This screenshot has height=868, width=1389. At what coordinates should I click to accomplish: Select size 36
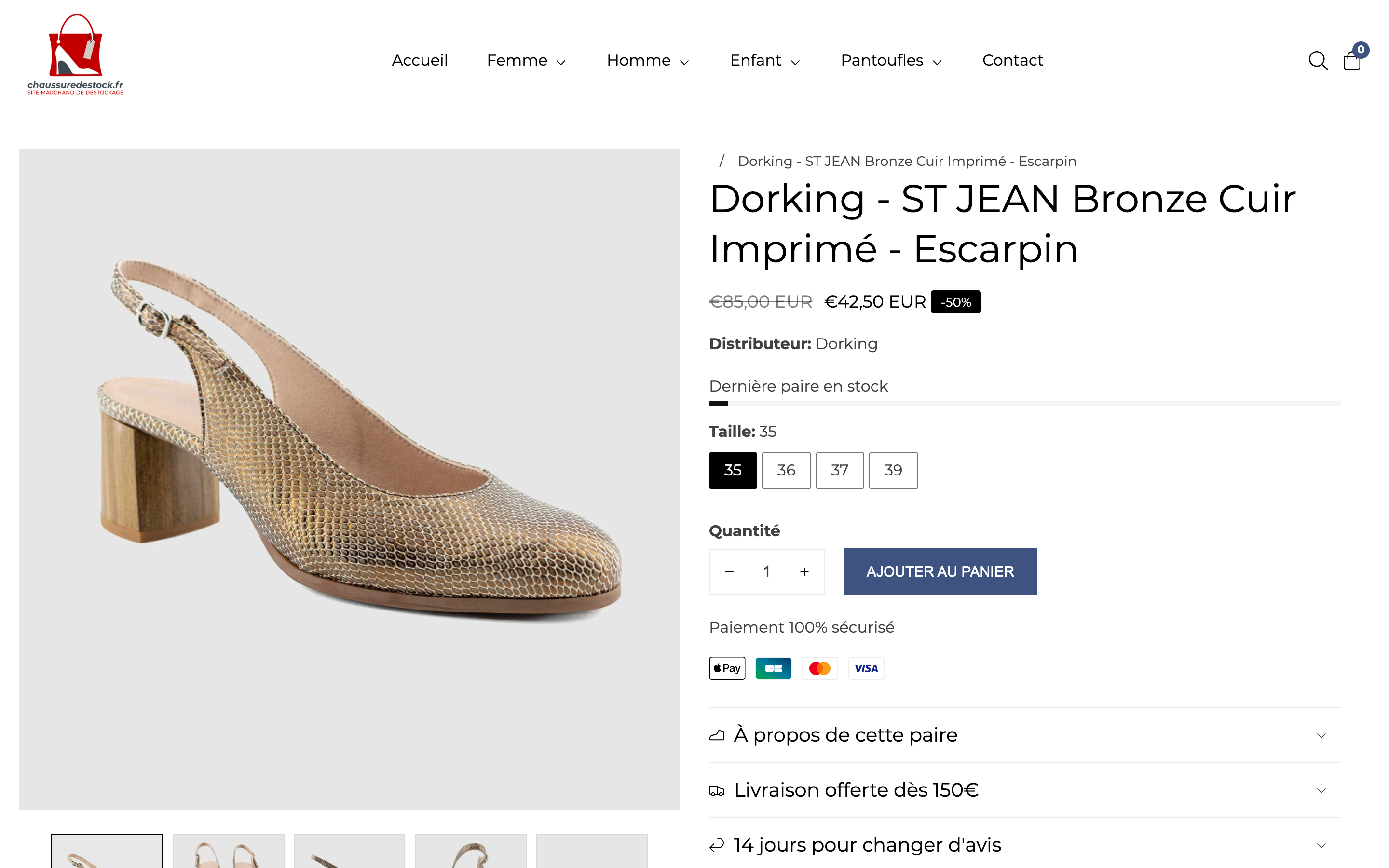pyautogui.click(x=786, y=470)
